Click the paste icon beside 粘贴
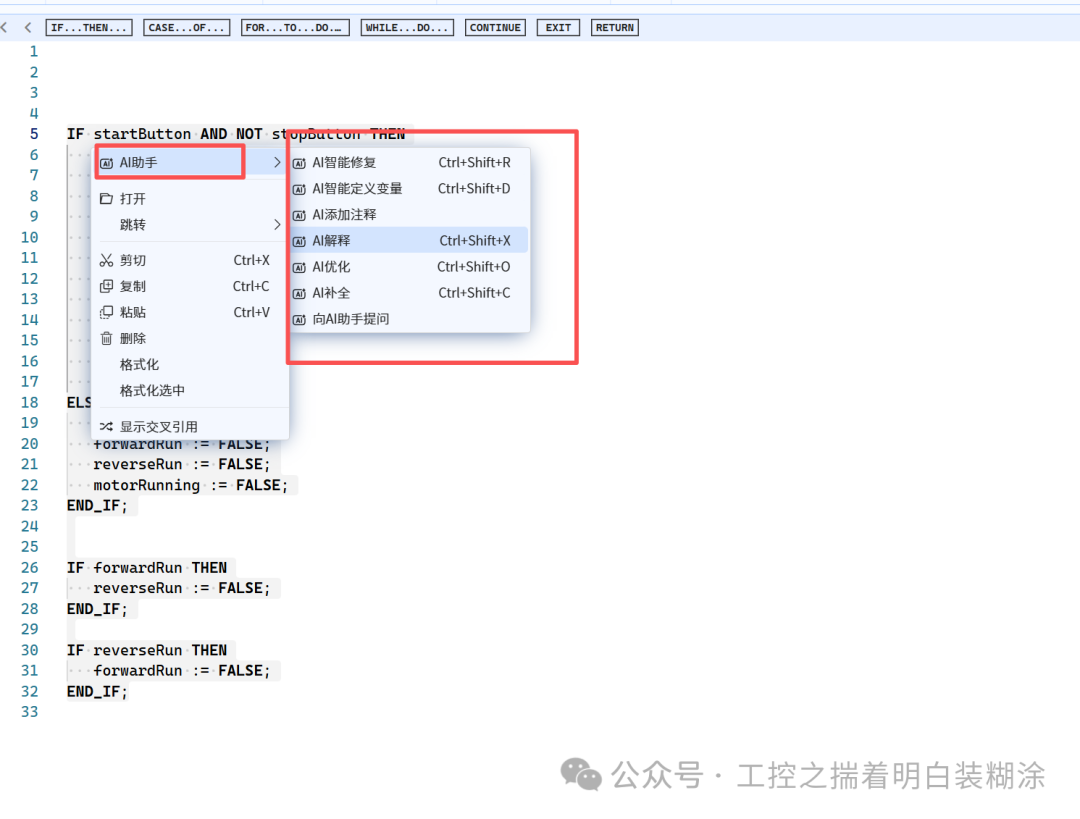 point(106,313)
